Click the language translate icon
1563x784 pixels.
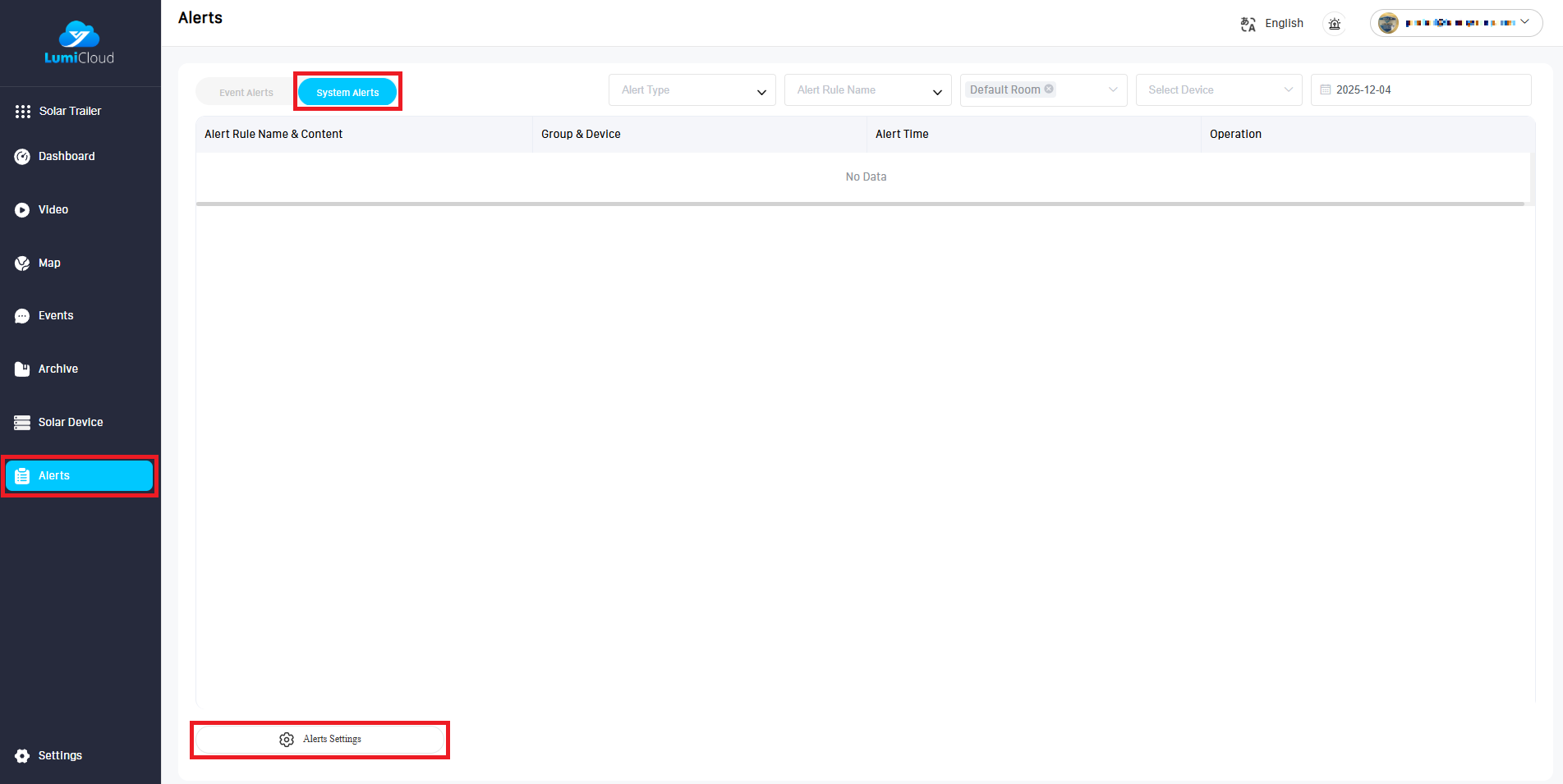[1248, 24]
